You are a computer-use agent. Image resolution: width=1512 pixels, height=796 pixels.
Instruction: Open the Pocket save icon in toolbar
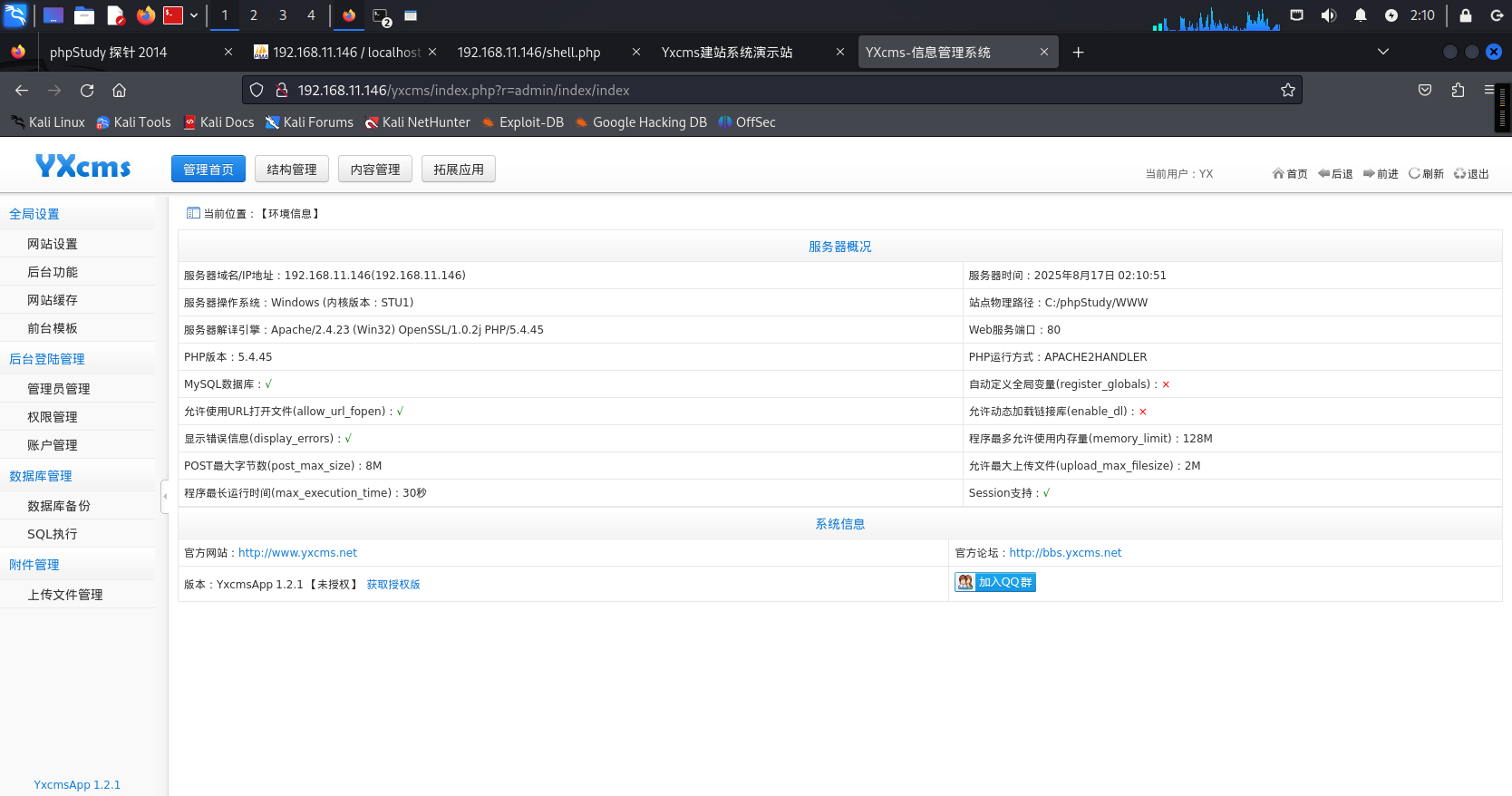pos(1425,91)
